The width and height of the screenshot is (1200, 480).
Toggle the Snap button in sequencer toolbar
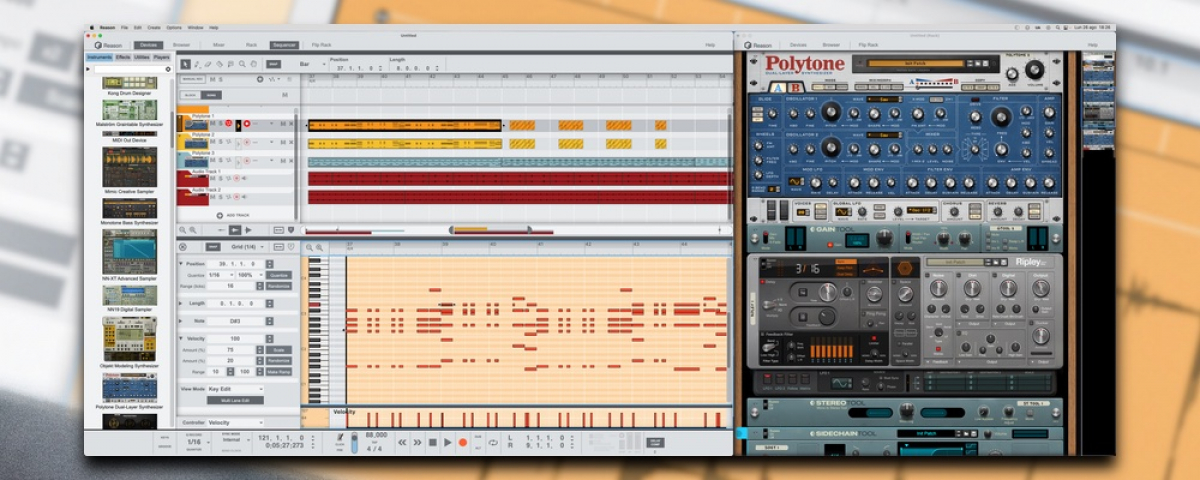(x=273, y=64)
